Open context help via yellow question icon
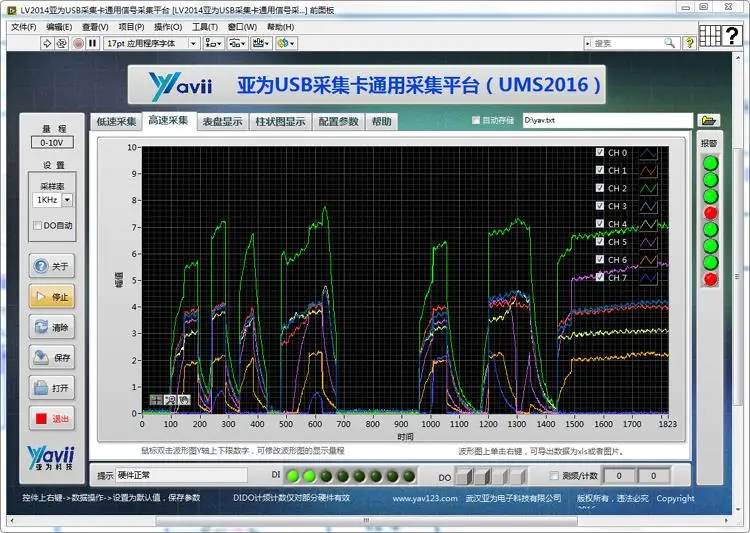The width and height of the screenshot is (750, 533). (689, 43)
